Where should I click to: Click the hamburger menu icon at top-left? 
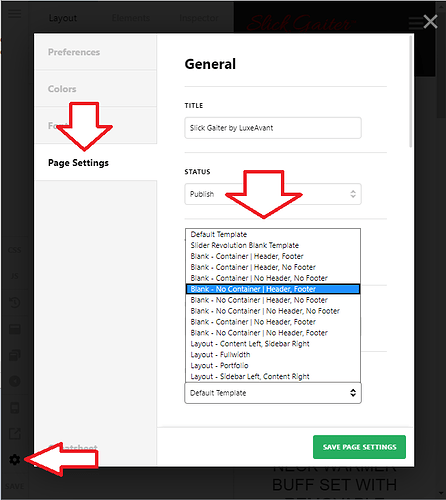(x=15, y=14)
